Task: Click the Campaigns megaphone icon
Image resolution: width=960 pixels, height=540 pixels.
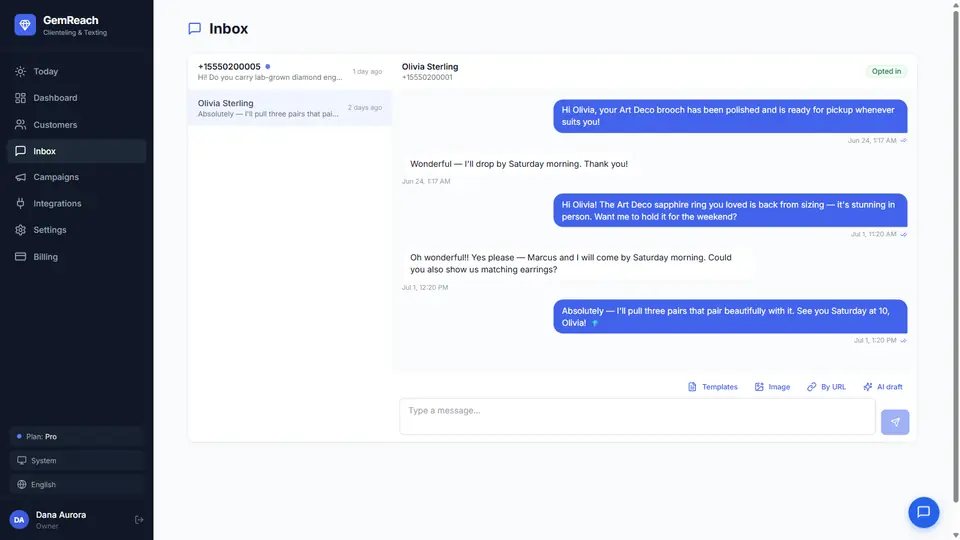Action: [x=20, y=177]
